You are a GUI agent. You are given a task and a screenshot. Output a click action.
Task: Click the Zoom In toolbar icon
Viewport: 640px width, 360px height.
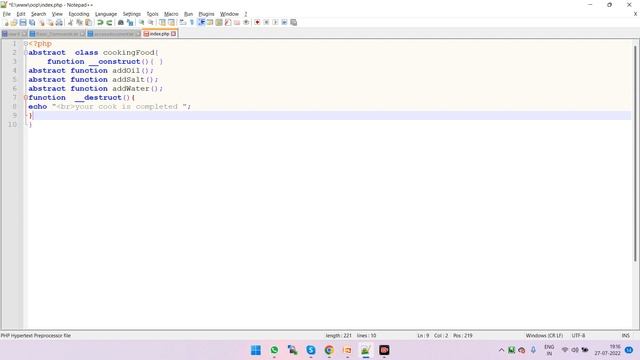tap(142, 22)
